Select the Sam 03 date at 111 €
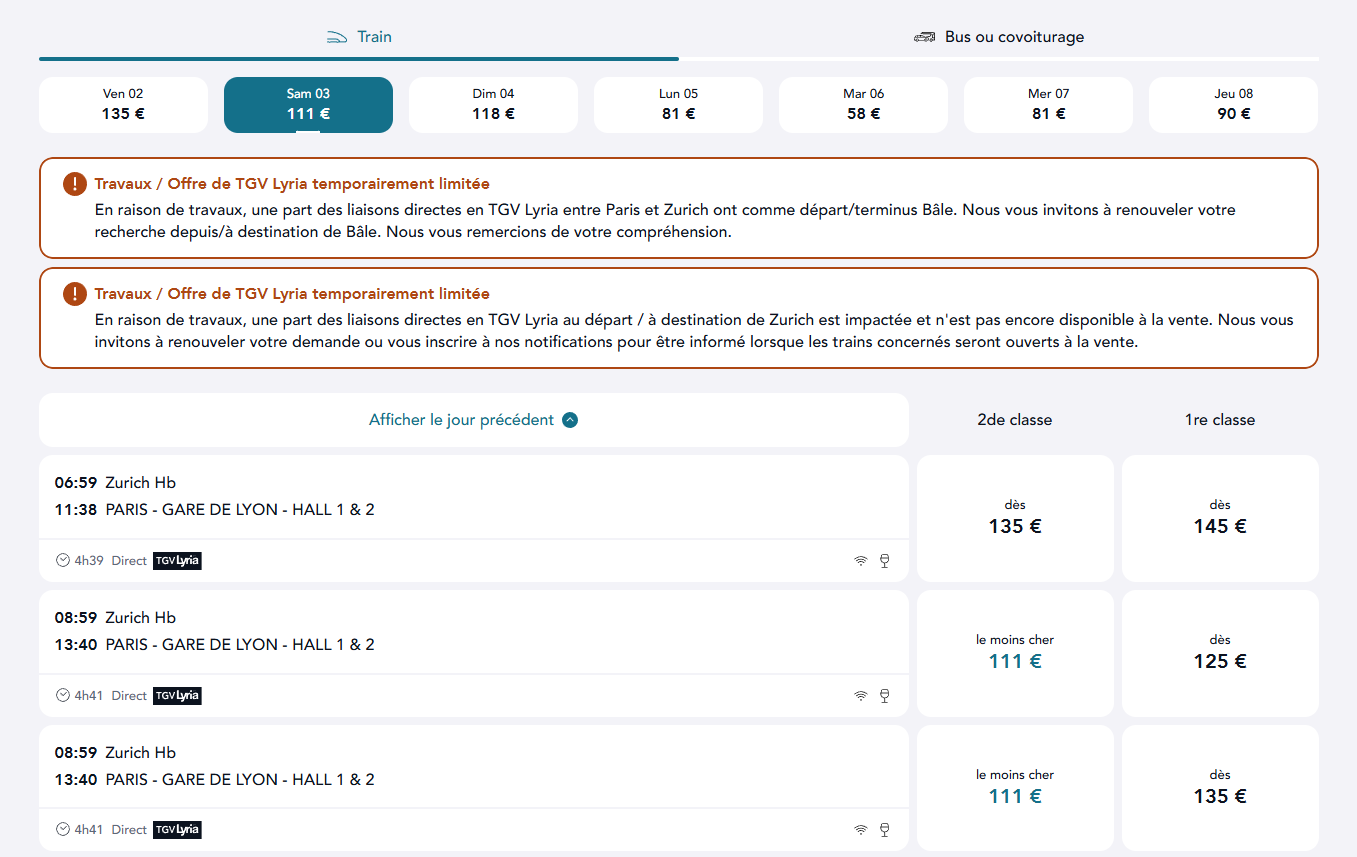The width and height of the screenshot is (1357, 857). (x=308, y=104)
